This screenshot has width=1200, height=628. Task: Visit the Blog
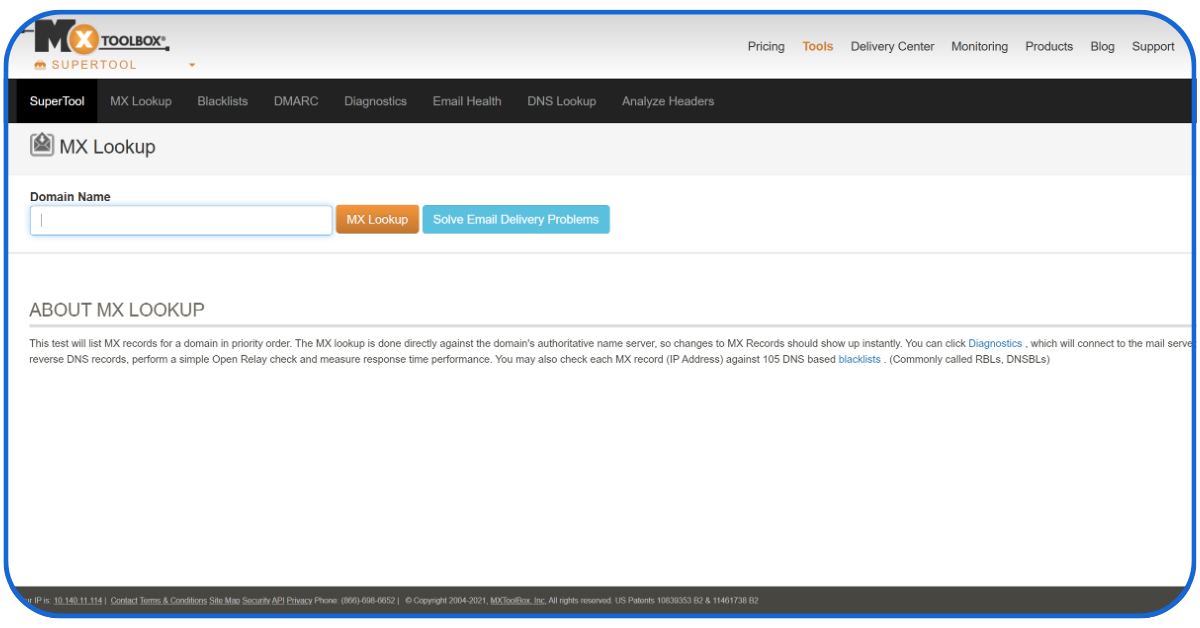[1102, 46]
